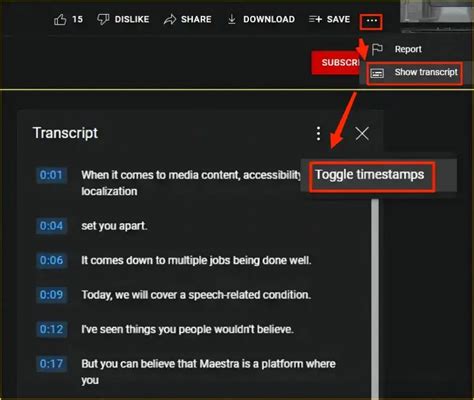This screenshot has width=474, height=400.
Task: Jump to timestamp 0:04
Action: click(51, 226)
